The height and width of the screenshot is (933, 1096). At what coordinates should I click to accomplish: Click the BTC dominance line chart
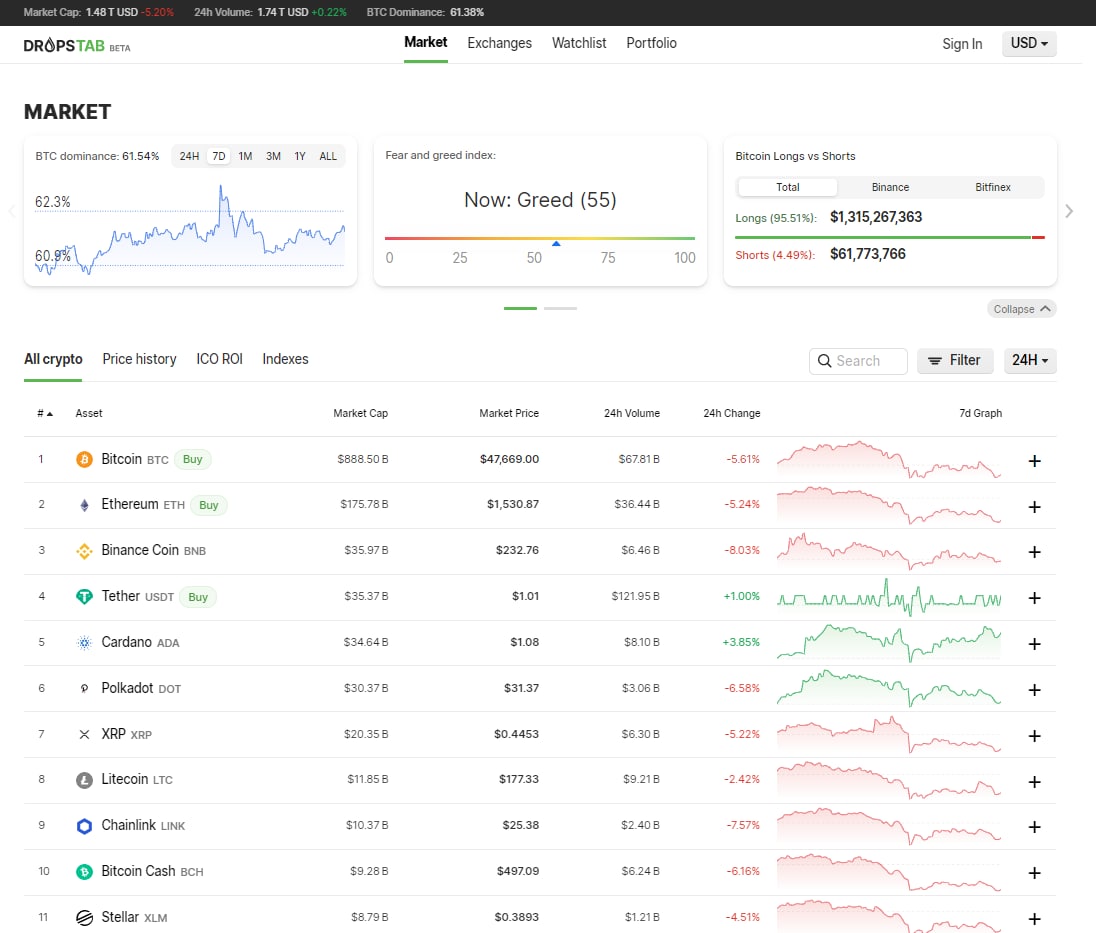click(189, 229)
